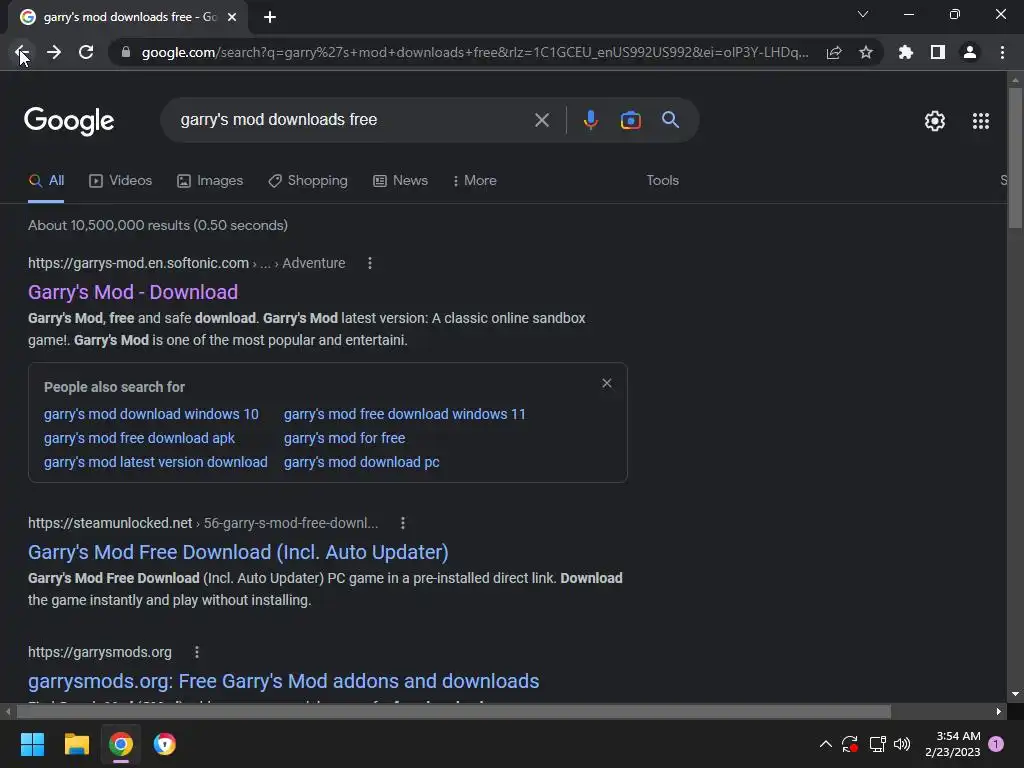This screenshot has height=768, width=1024.
Task: Show hidden system tray icons
Action: tap(825, 744)
